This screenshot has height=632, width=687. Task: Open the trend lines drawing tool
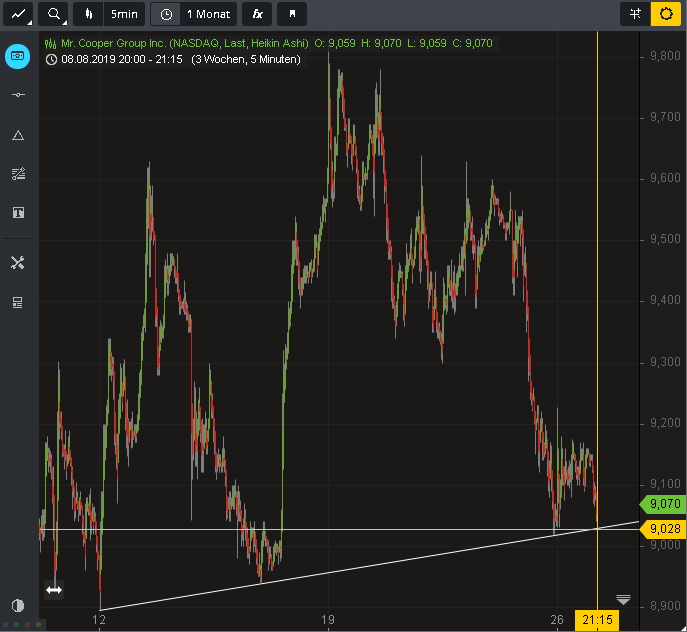tap(18, 174)
